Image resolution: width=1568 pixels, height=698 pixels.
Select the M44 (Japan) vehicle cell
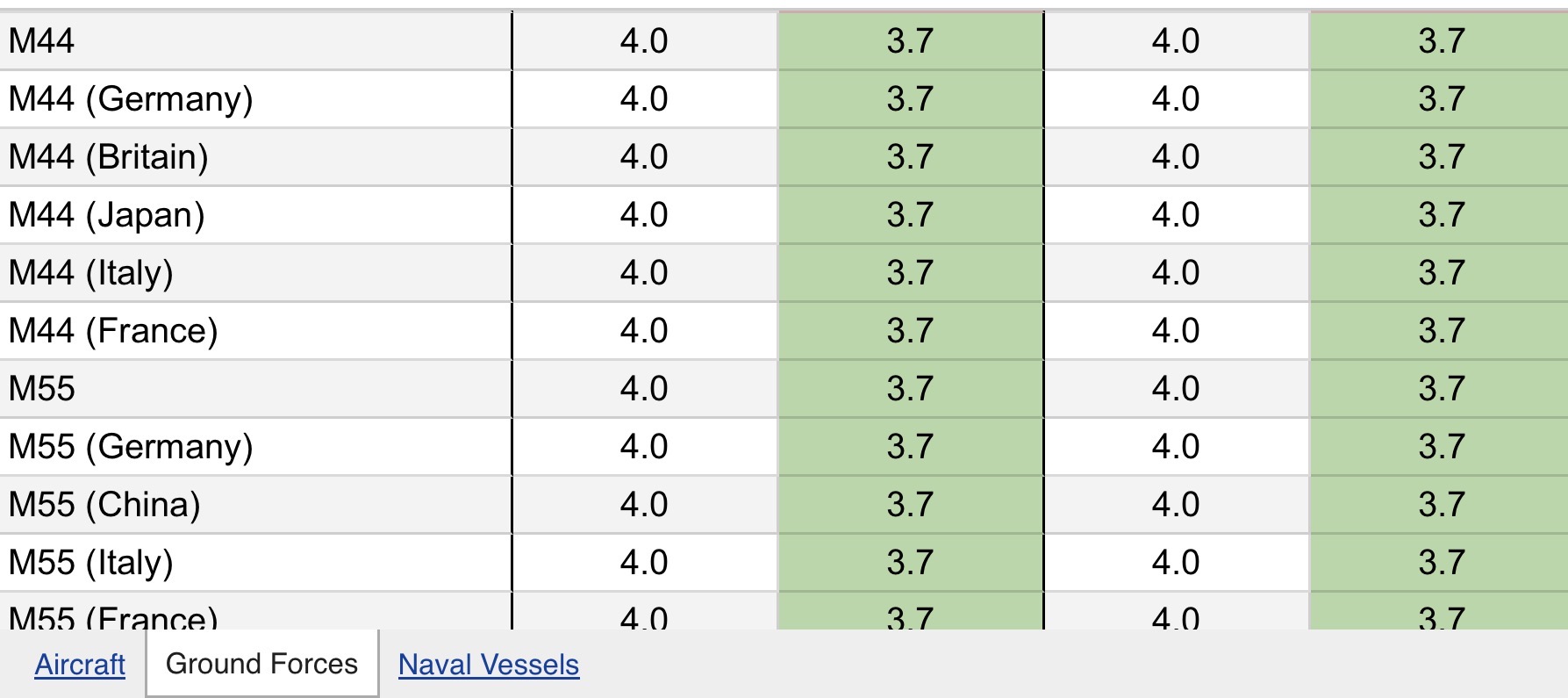pos(255,215)
